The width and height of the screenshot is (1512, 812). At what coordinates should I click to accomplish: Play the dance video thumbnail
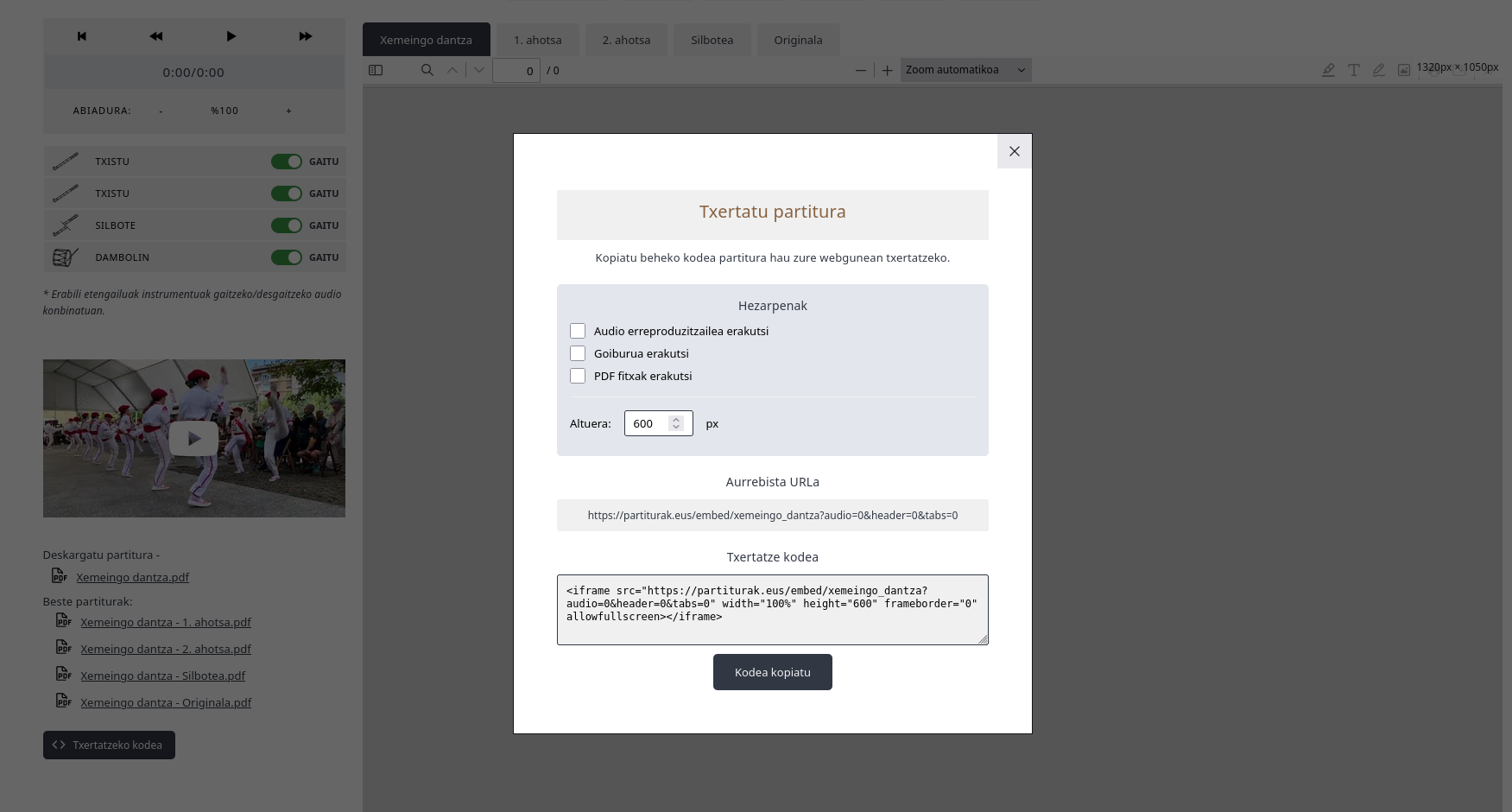click(x=193, y=439)
